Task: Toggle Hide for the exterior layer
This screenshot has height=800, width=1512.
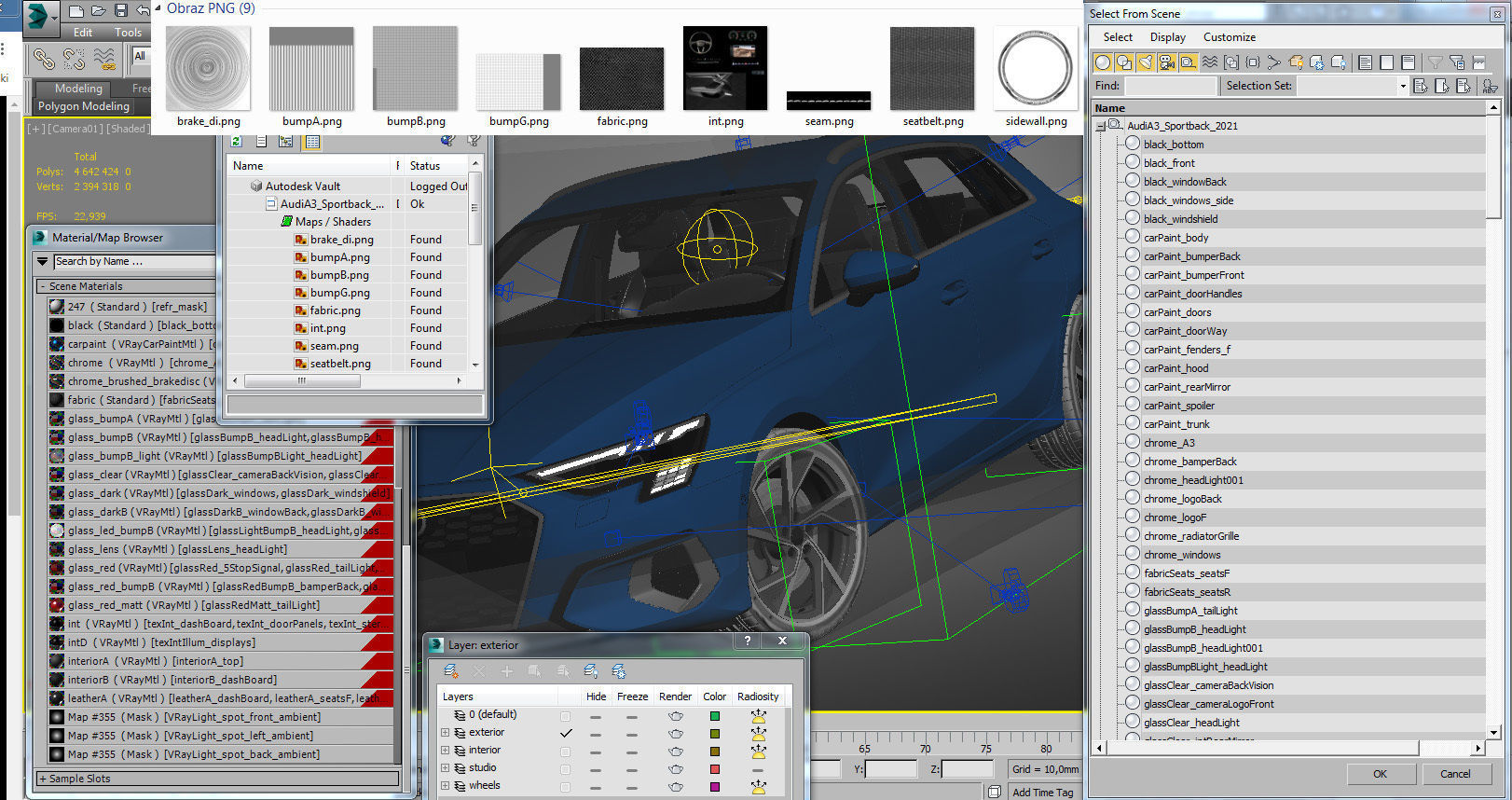Action: 596,734
